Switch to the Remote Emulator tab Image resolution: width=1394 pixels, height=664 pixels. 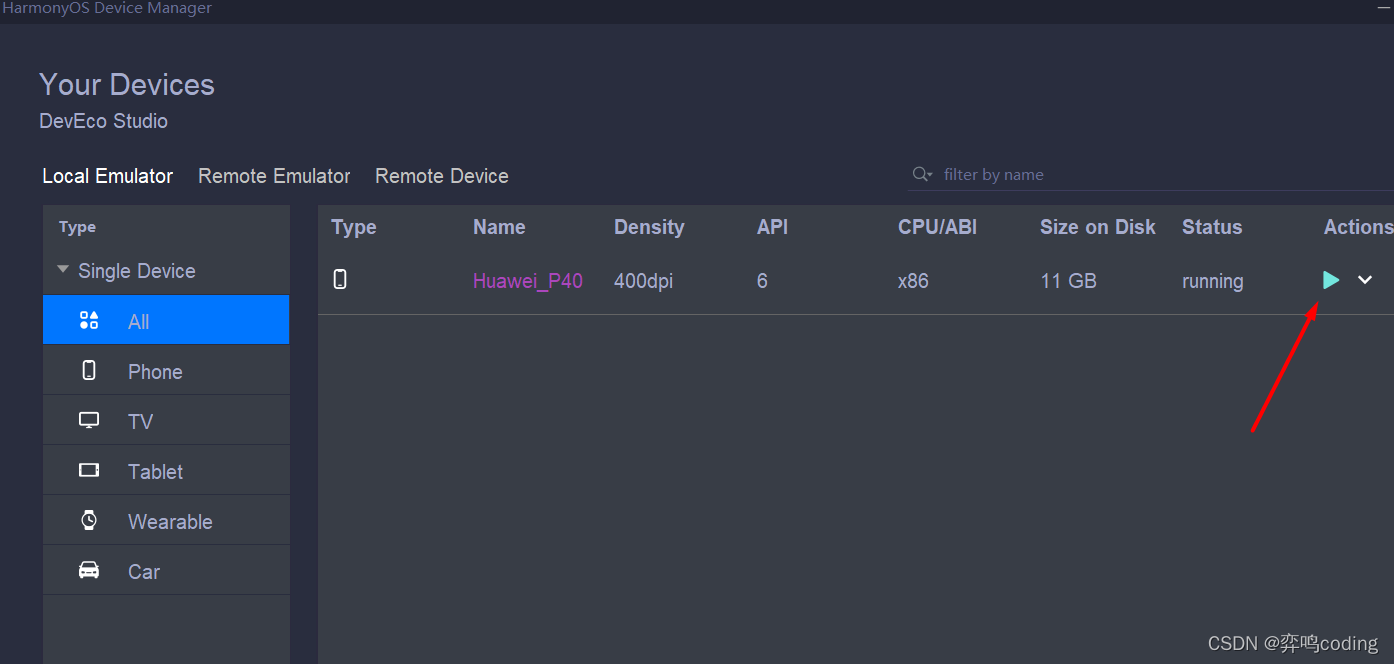coord(274,176)
